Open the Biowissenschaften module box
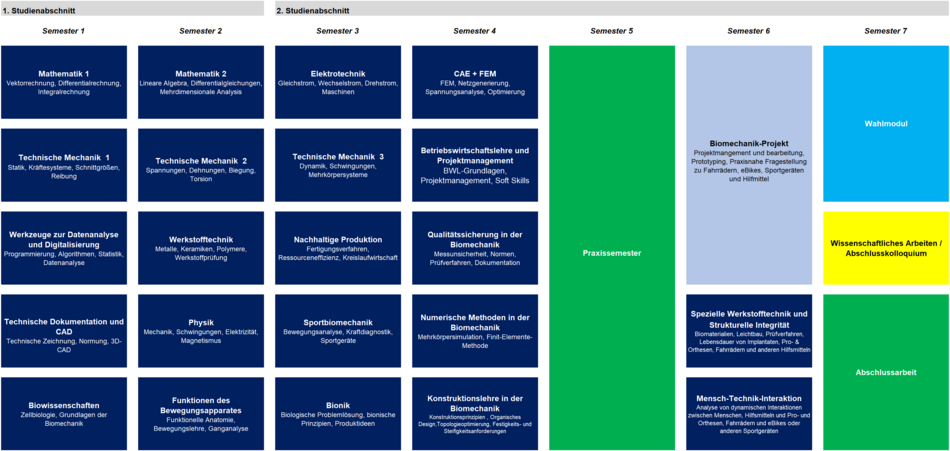This screenshot has height=451, width=950. [x=64, y=413]
